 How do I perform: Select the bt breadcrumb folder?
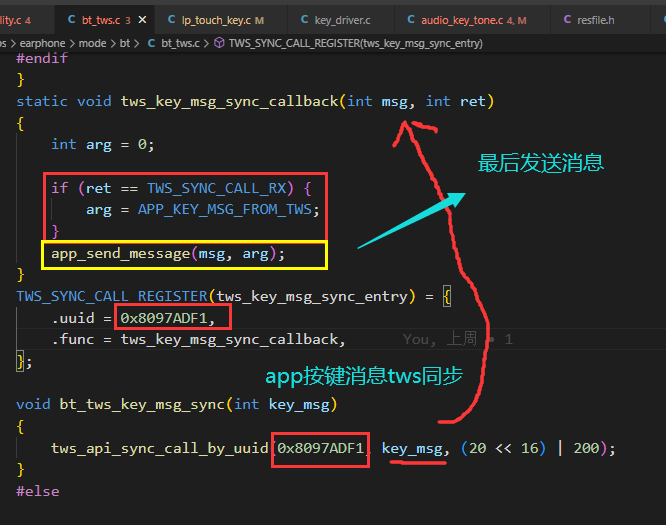(125, 43)
